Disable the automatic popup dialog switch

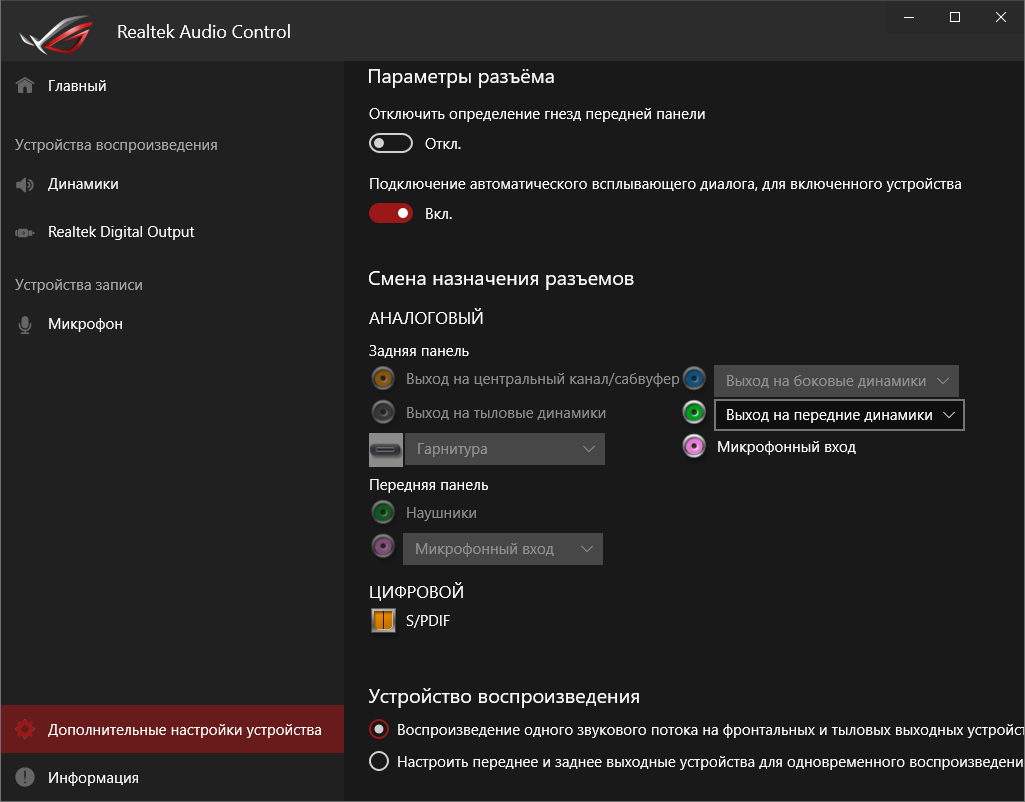tap(391, 213)
